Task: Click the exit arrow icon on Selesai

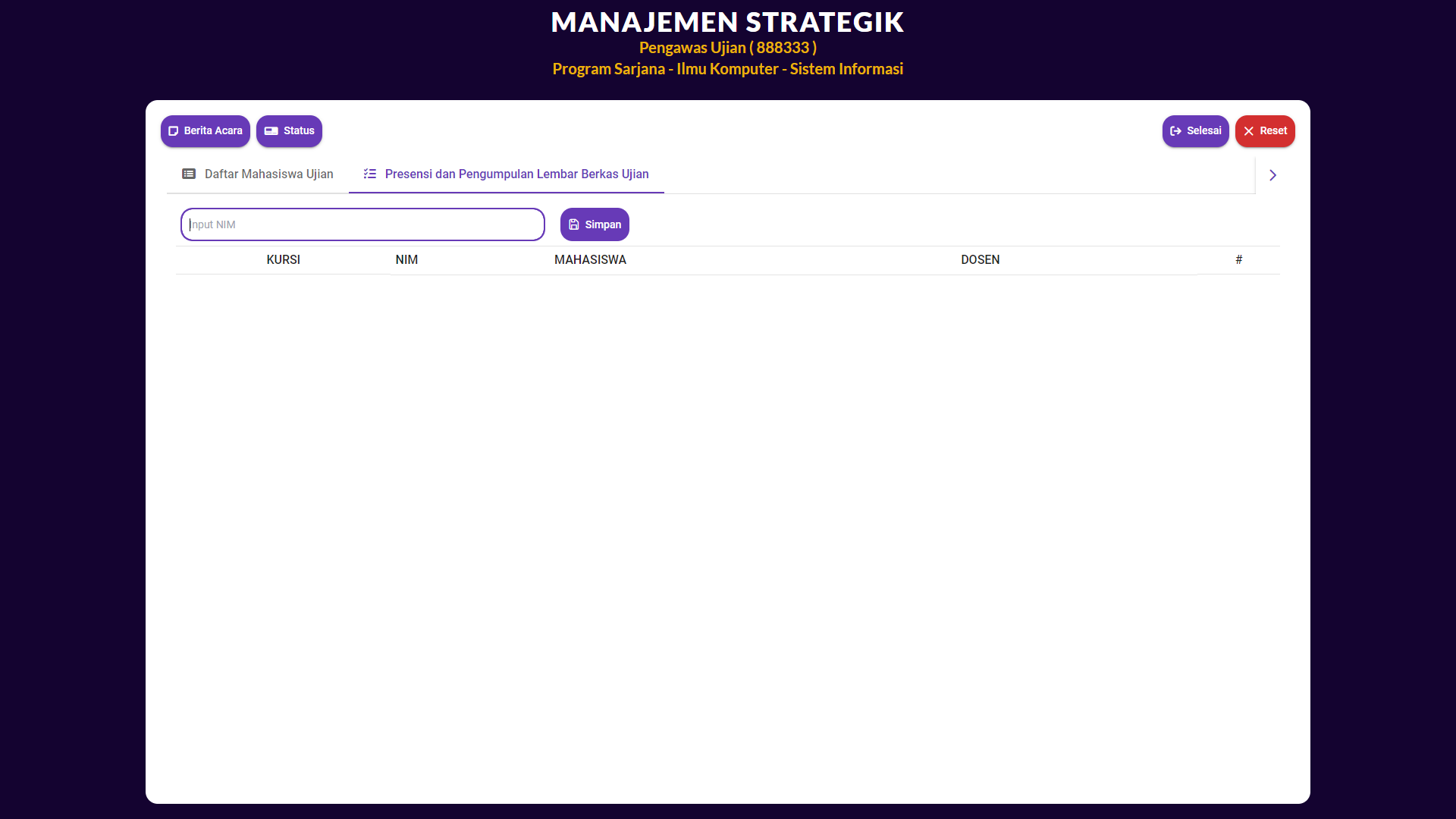Action: pos(1175,131)
